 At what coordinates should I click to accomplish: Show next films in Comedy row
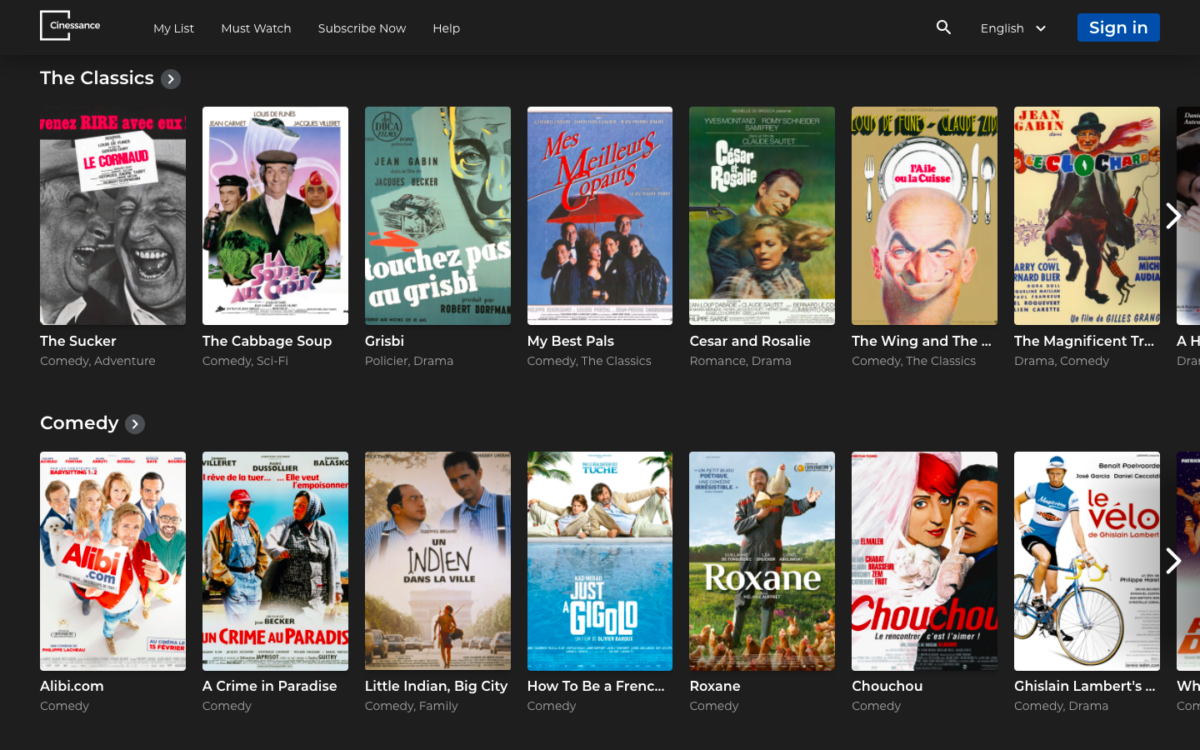(x=1173, y=561)
